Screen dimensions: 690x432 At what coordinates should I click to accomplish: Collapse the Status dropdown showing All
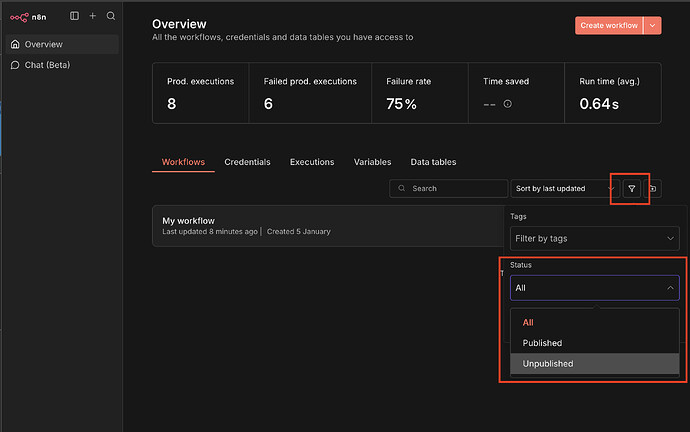pos(594,288)
